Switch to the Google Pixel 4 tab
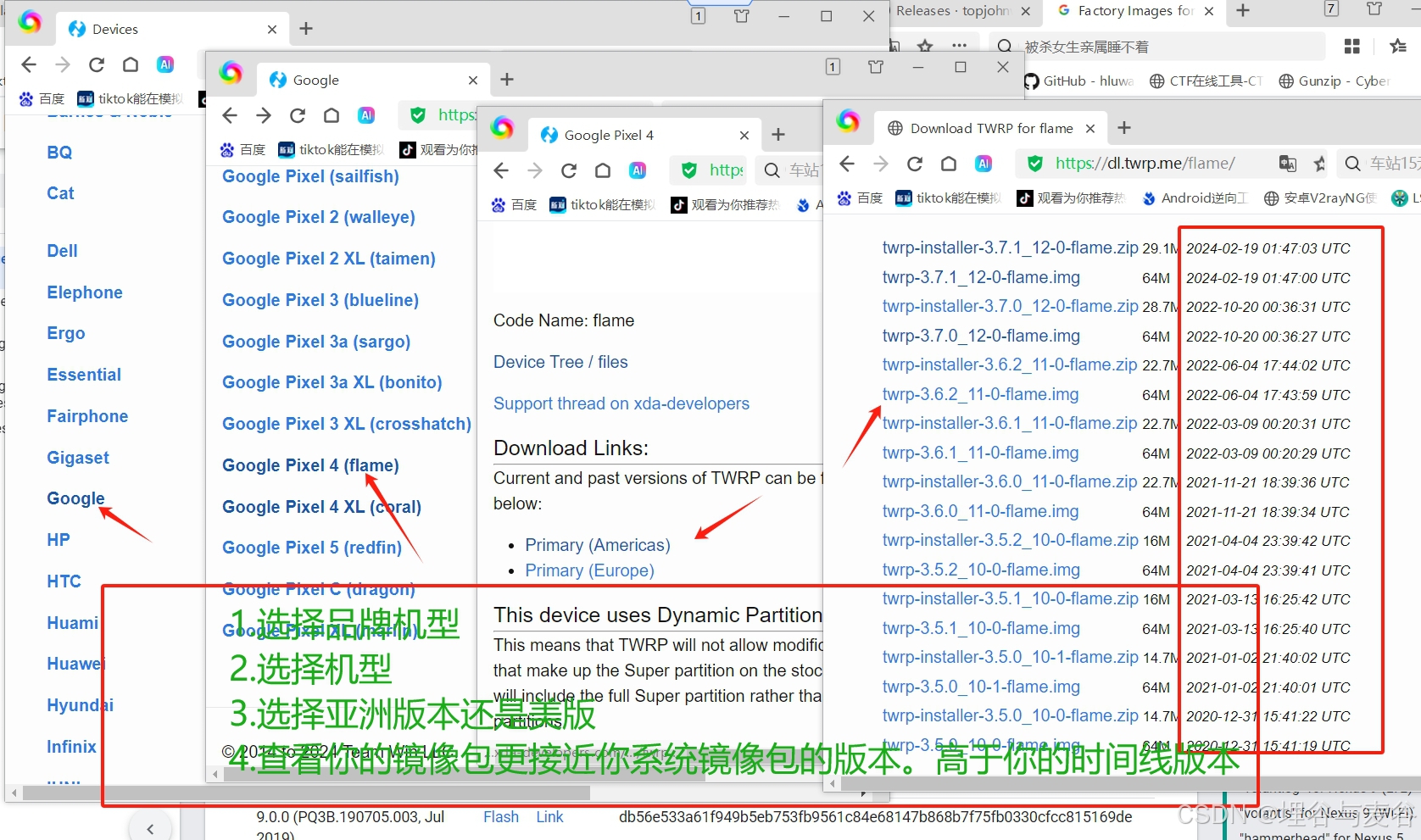The height and width of the screenshot is (840, 1421). [644, 136]
